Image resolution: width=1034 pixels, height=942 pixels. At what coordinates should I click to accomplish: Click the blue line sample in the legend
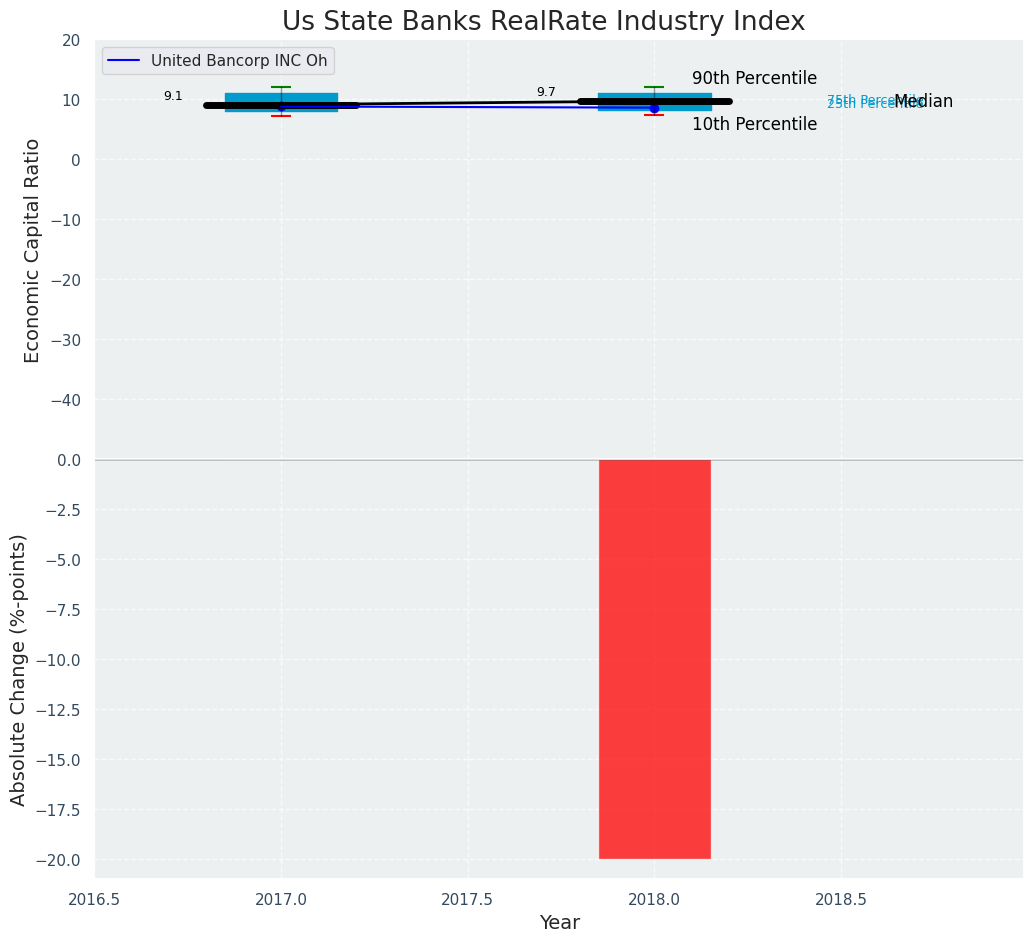coord(123,61)
